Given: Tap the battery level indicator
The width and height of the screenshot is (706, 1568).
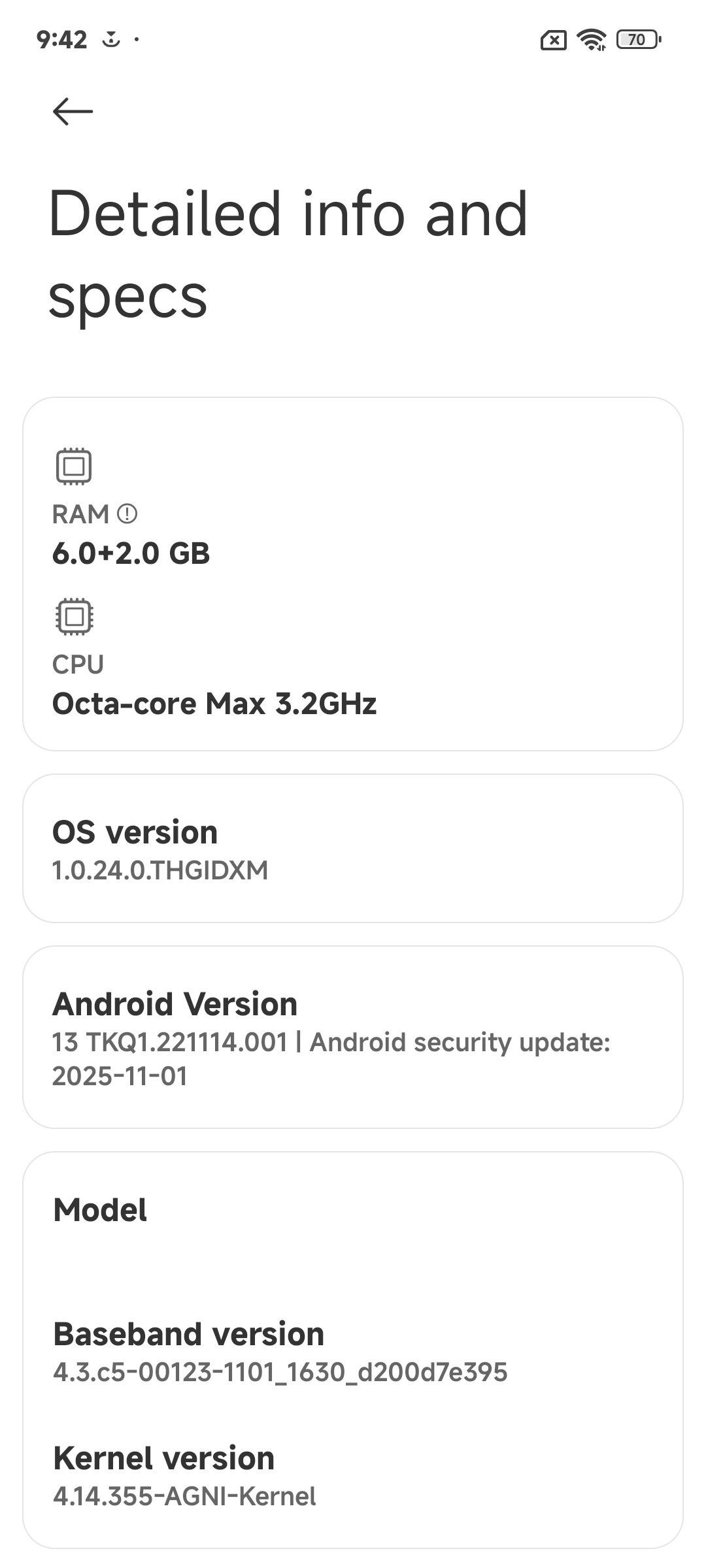Looking at the screenshot, I should (x=638, y=40).
